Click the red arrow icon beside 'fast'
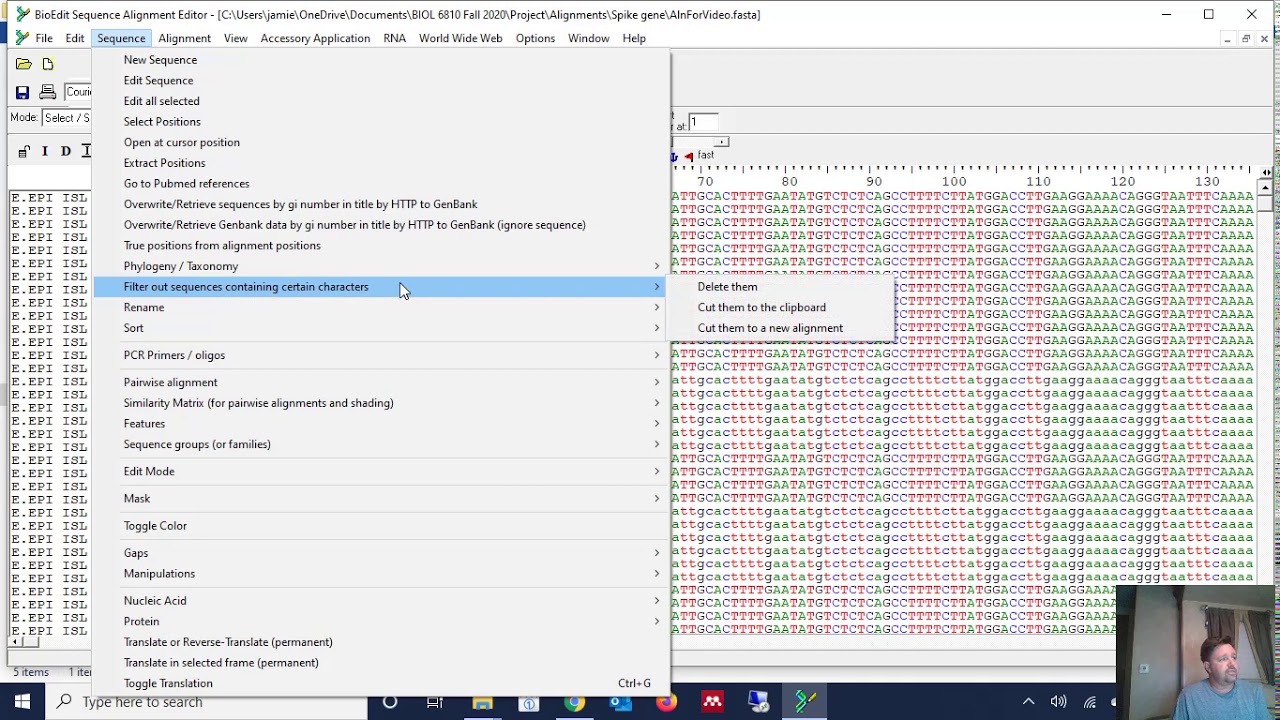The width and height of the screenshot is (1280, 720). pyautogui.click(x=688, y=156)
